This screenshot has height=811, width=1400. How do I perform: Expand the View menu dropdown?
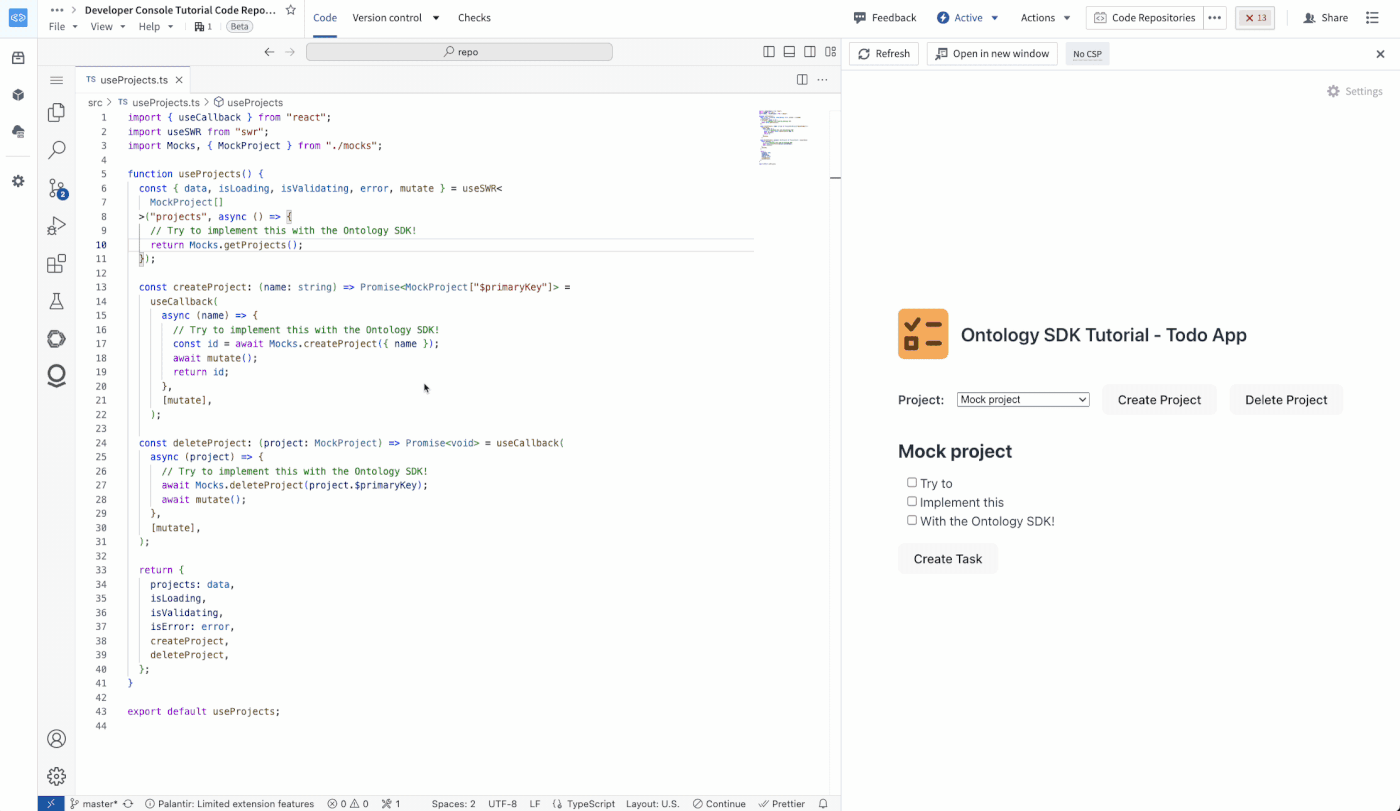108,27
